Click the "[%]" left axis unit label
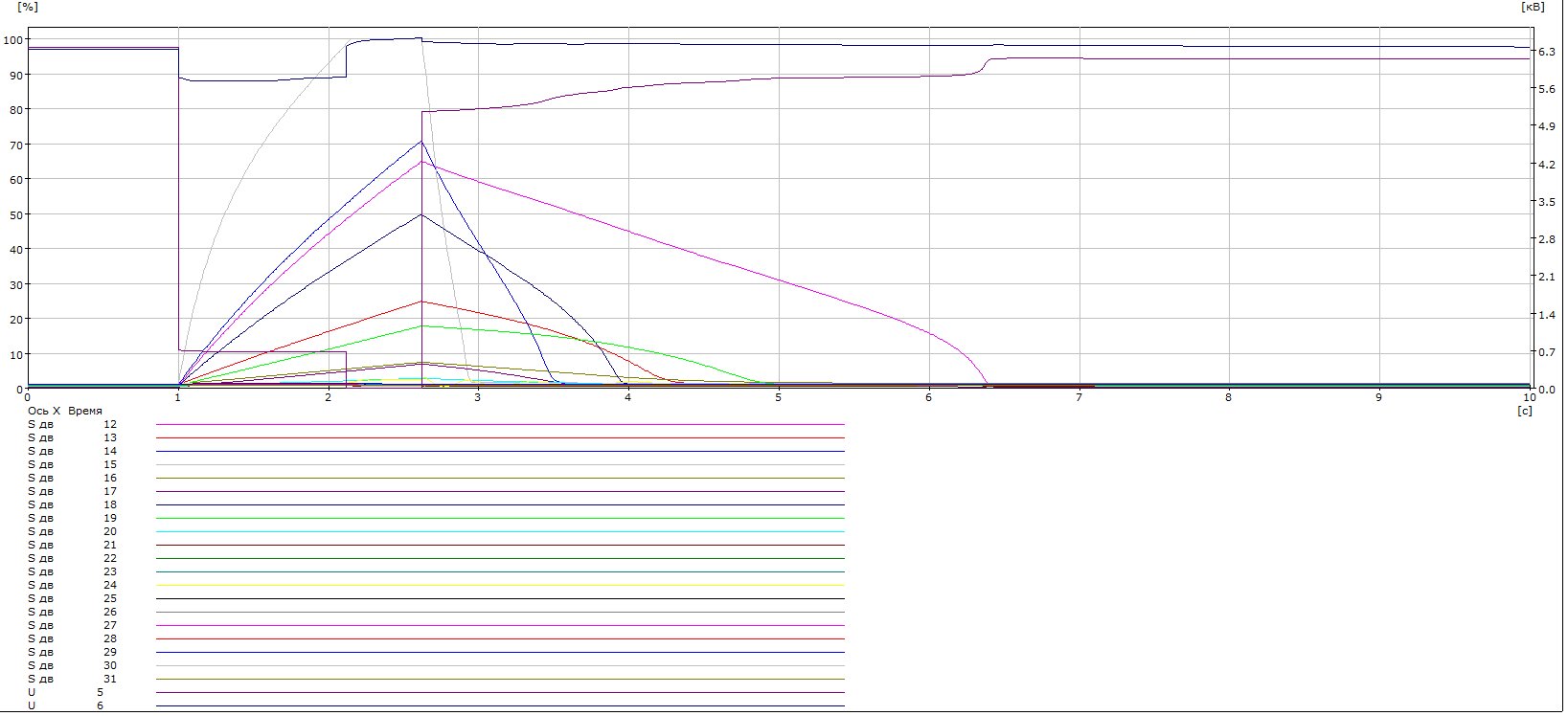 point(28,7)
